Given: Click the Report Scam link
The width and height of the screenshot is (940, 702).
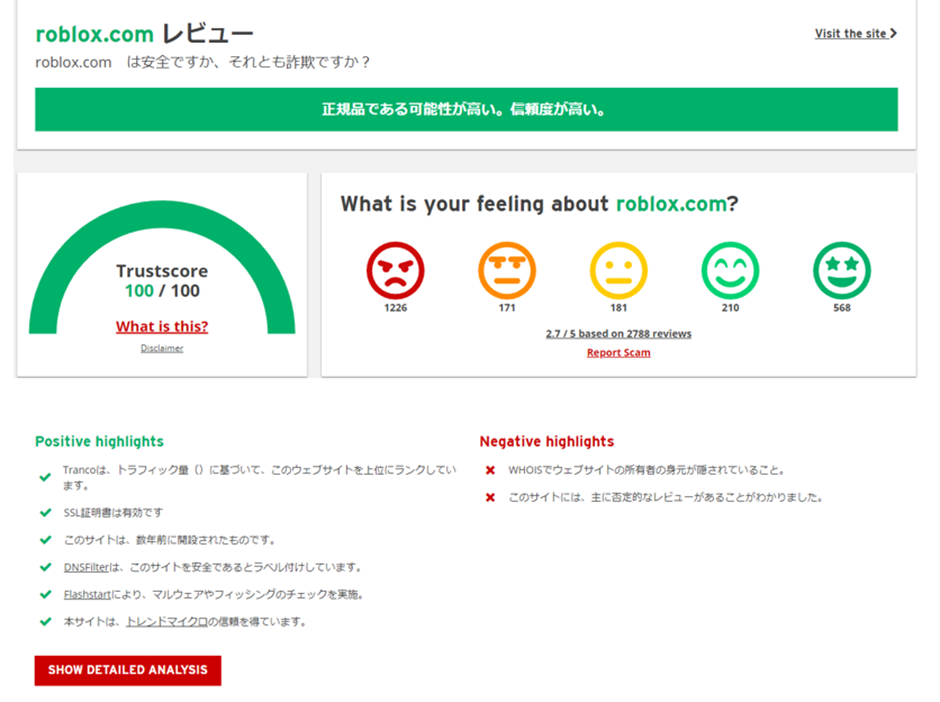Looking at the screenshot, I should (618, 353).
